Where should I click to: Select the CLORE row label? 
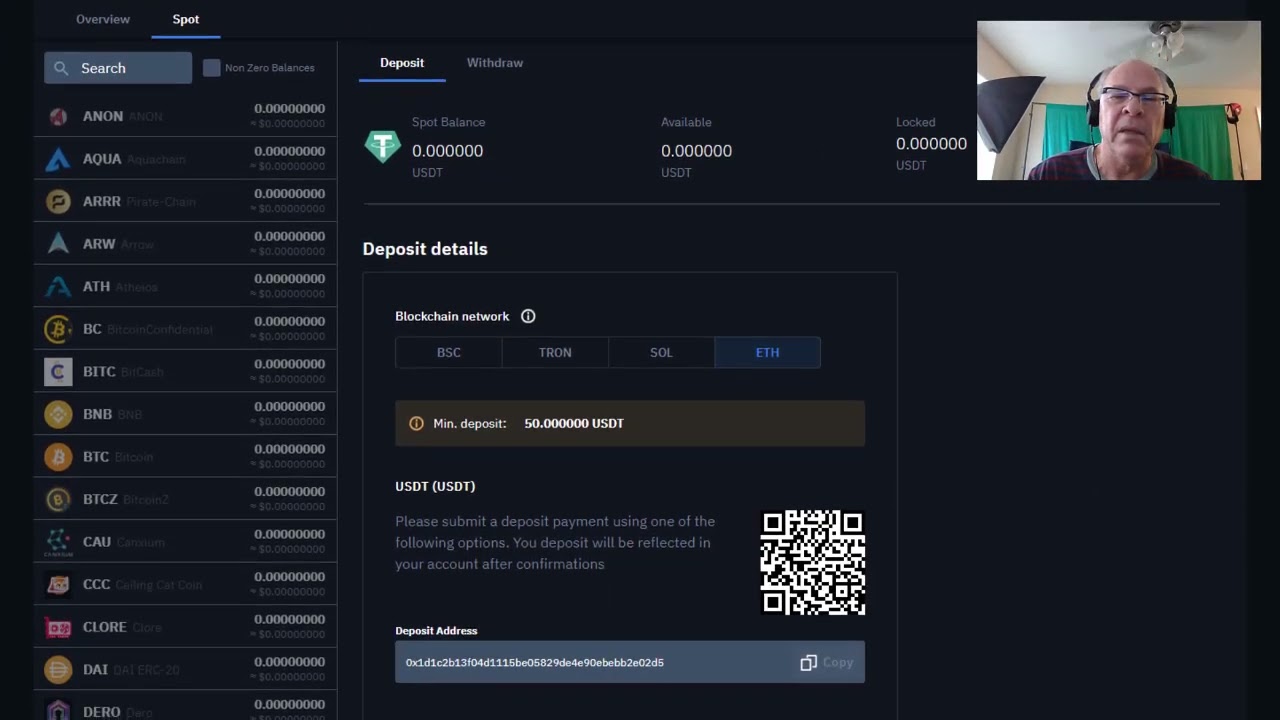coord(105,627)
